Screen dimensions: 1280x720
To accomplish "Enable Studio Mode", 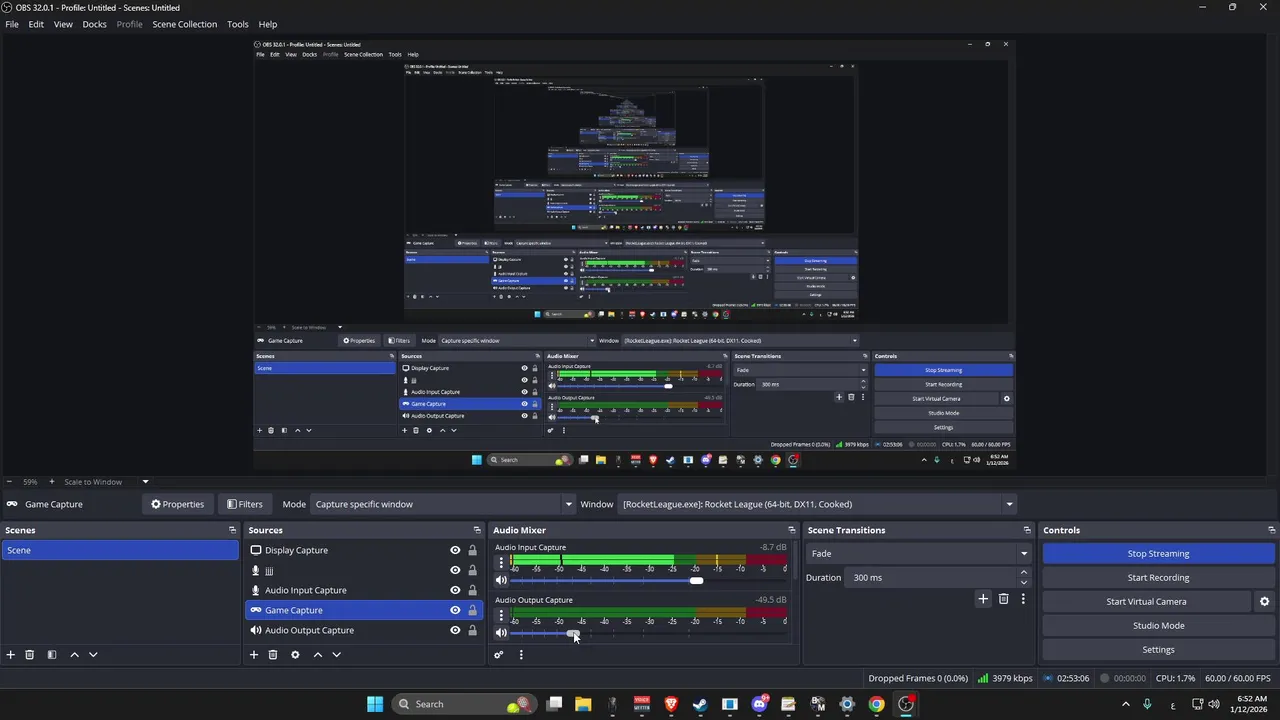I will click(x=1158, y=626).
